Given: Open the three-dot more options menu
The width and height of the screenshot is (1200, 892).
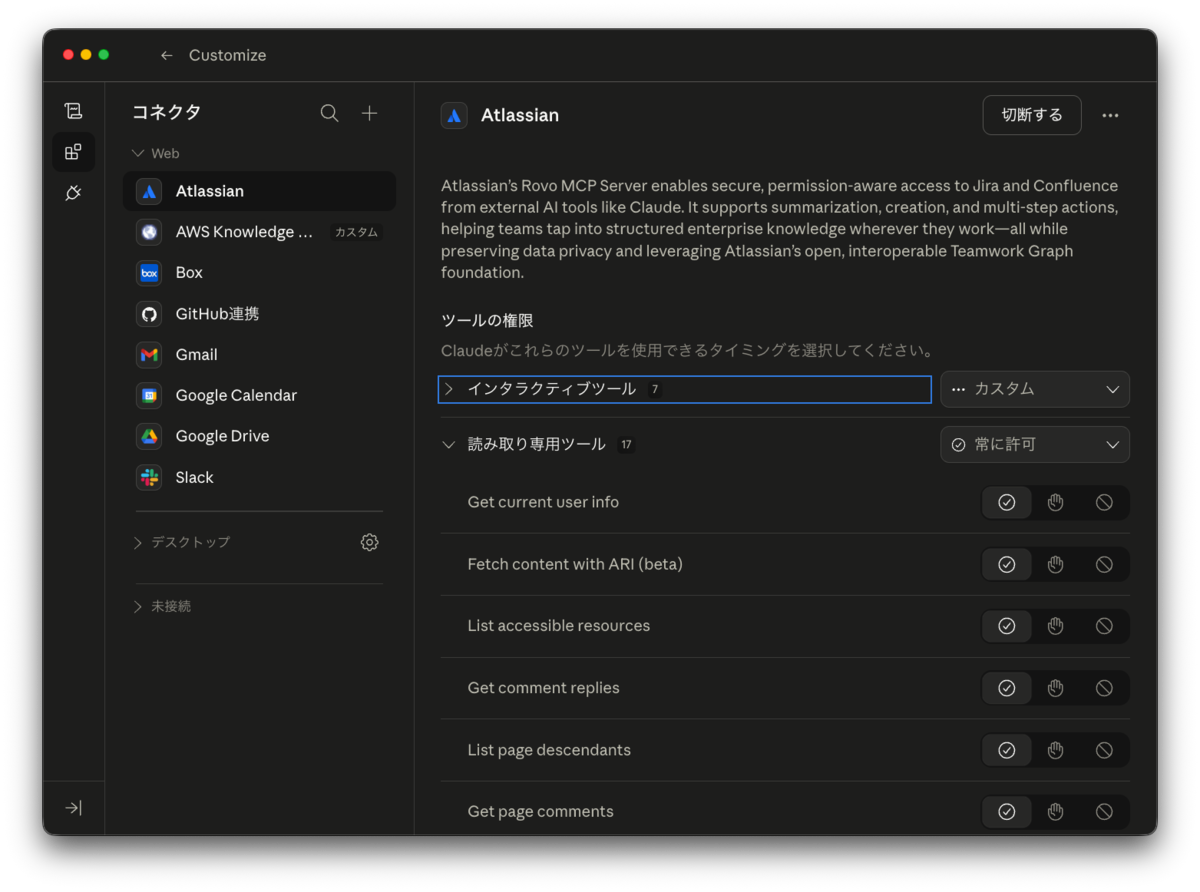Looking at the screenshot, I should (1110, 115).
